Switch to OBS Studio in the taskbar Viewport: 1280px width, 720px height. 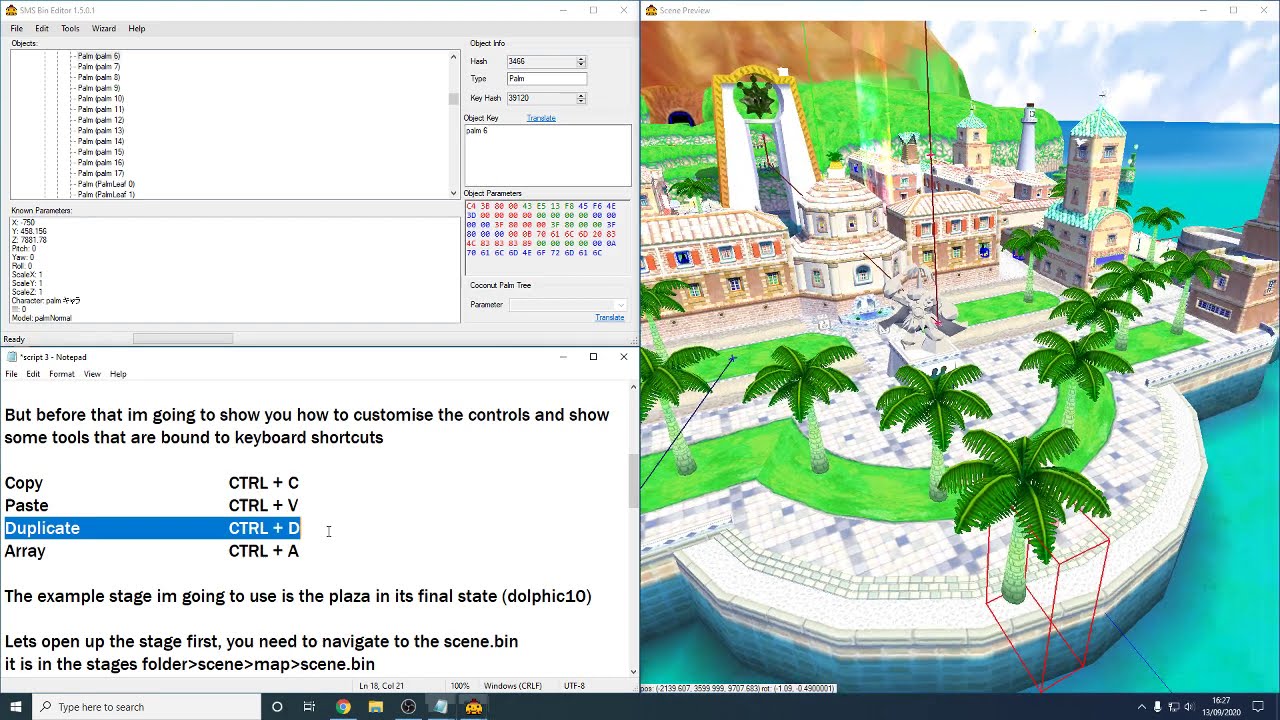pyautogui.click(x=408, y=707)
